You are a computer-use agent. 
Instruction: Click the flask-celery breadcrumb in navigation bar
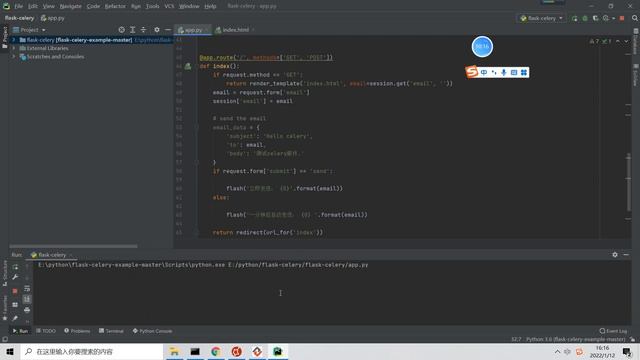coord(19,18)
